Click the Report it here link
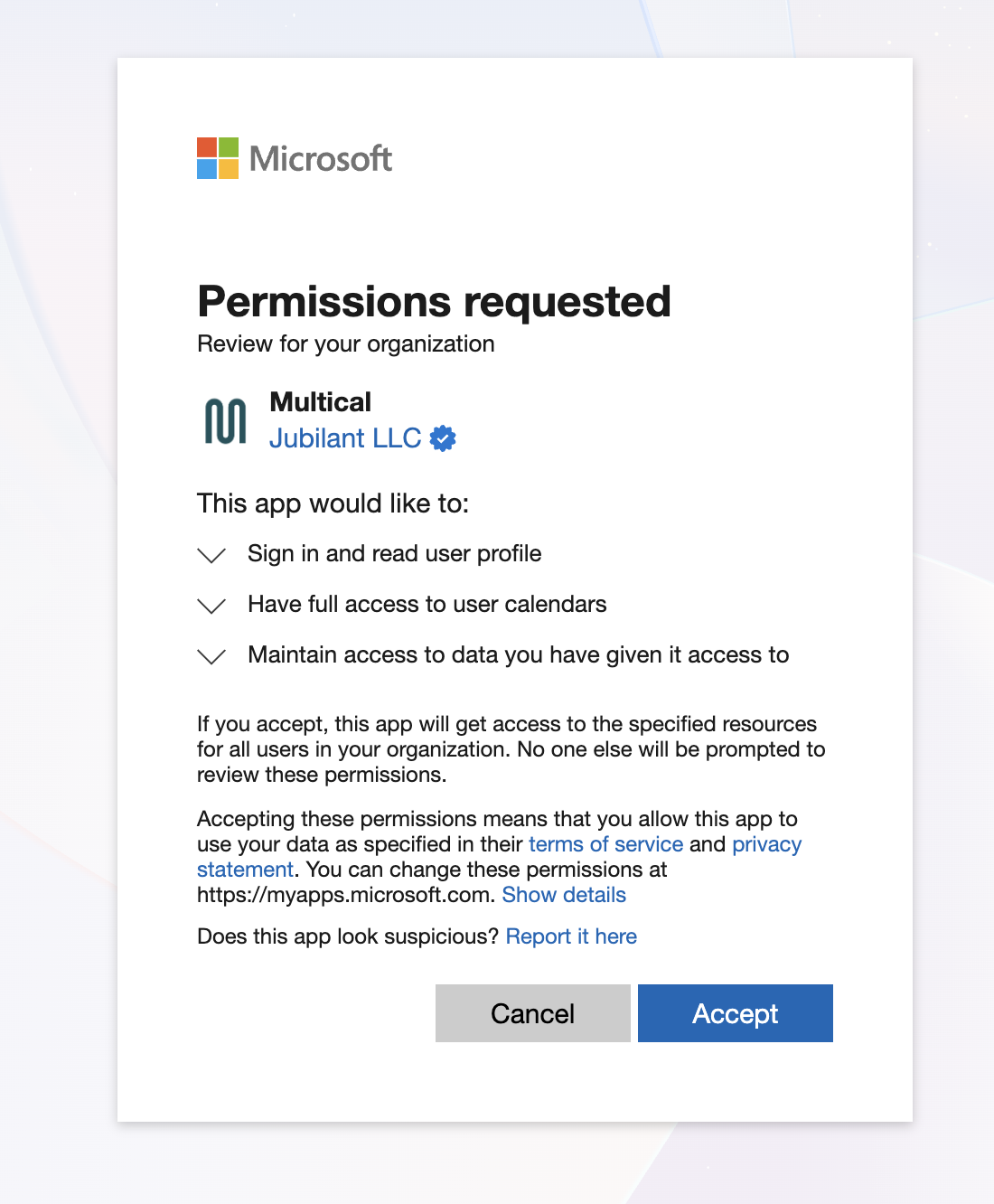Screen dimensions: 994x1204 [x=571, y=936]
